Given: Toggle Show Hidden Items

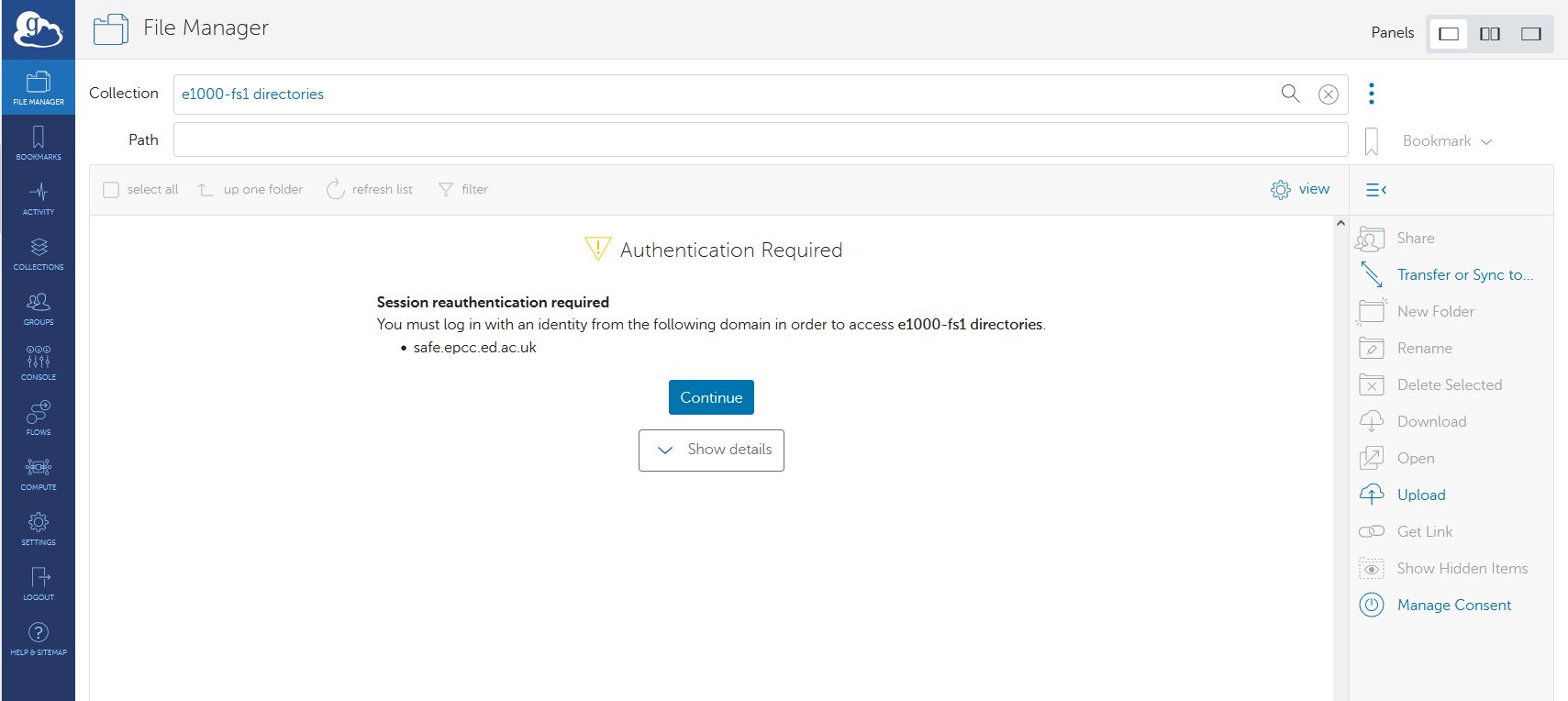Looking at the screenshot, I should [1462, 568].
